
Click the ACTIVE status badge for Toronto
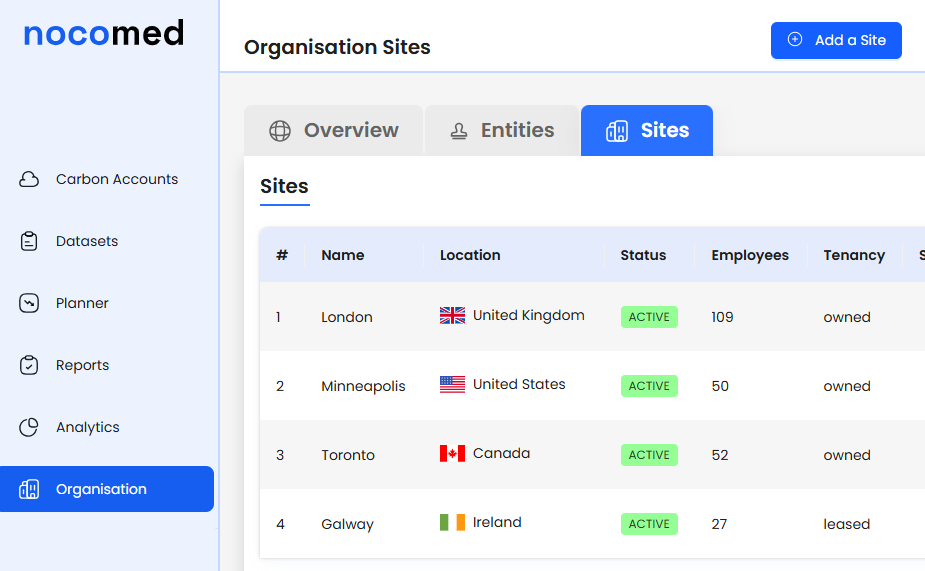click(649, 455)
